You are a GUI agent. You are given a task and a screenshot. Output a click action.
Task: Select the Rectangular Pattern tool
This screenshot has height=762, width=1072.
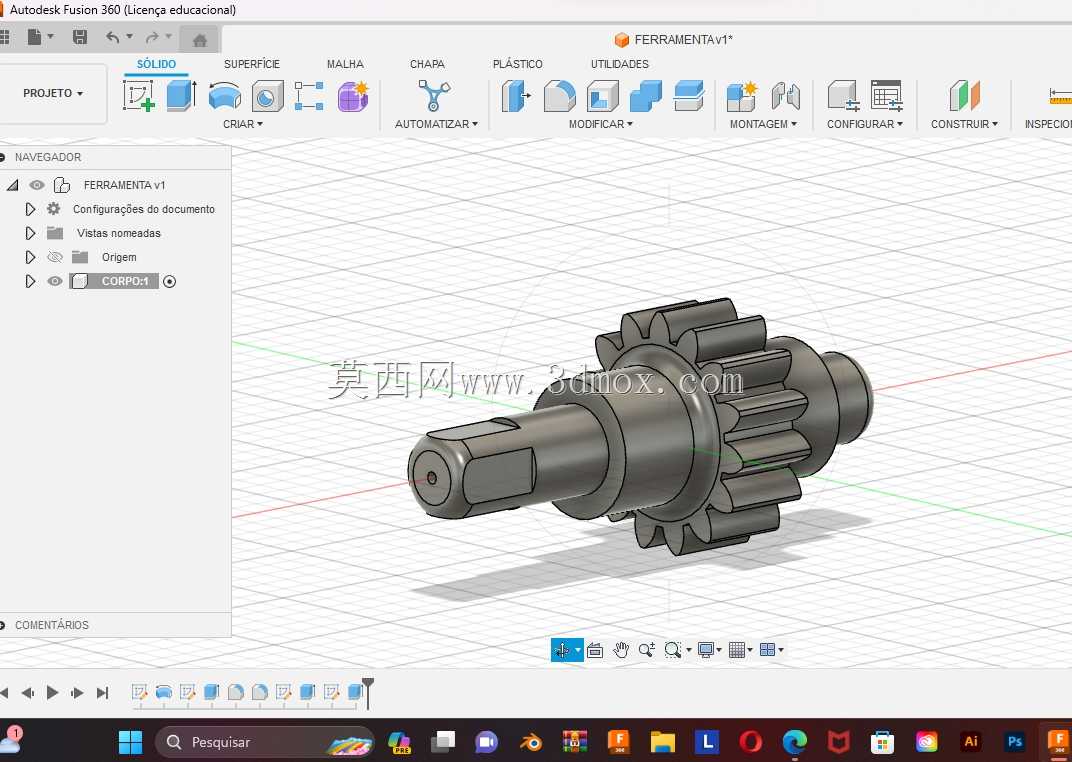tap(309, 96)
